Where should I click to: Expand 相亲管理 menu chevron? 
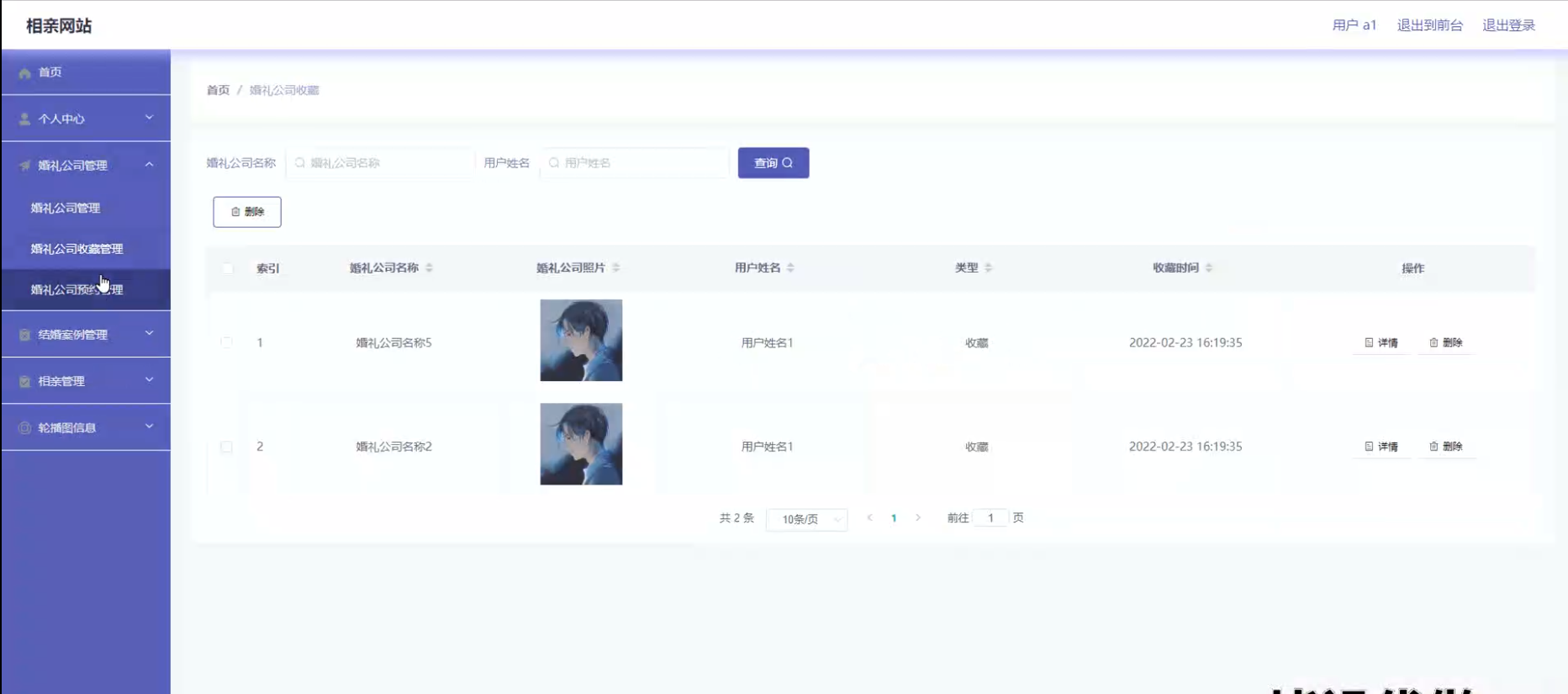[150, 380]
